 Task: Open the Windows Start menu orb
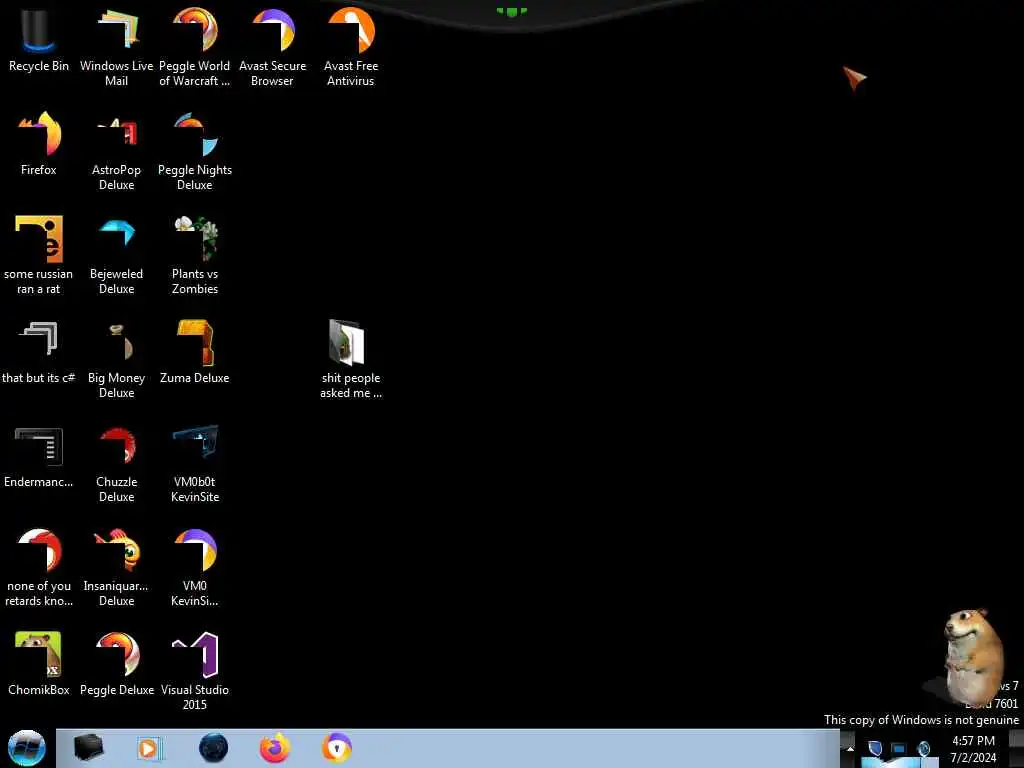pos(27,748)
